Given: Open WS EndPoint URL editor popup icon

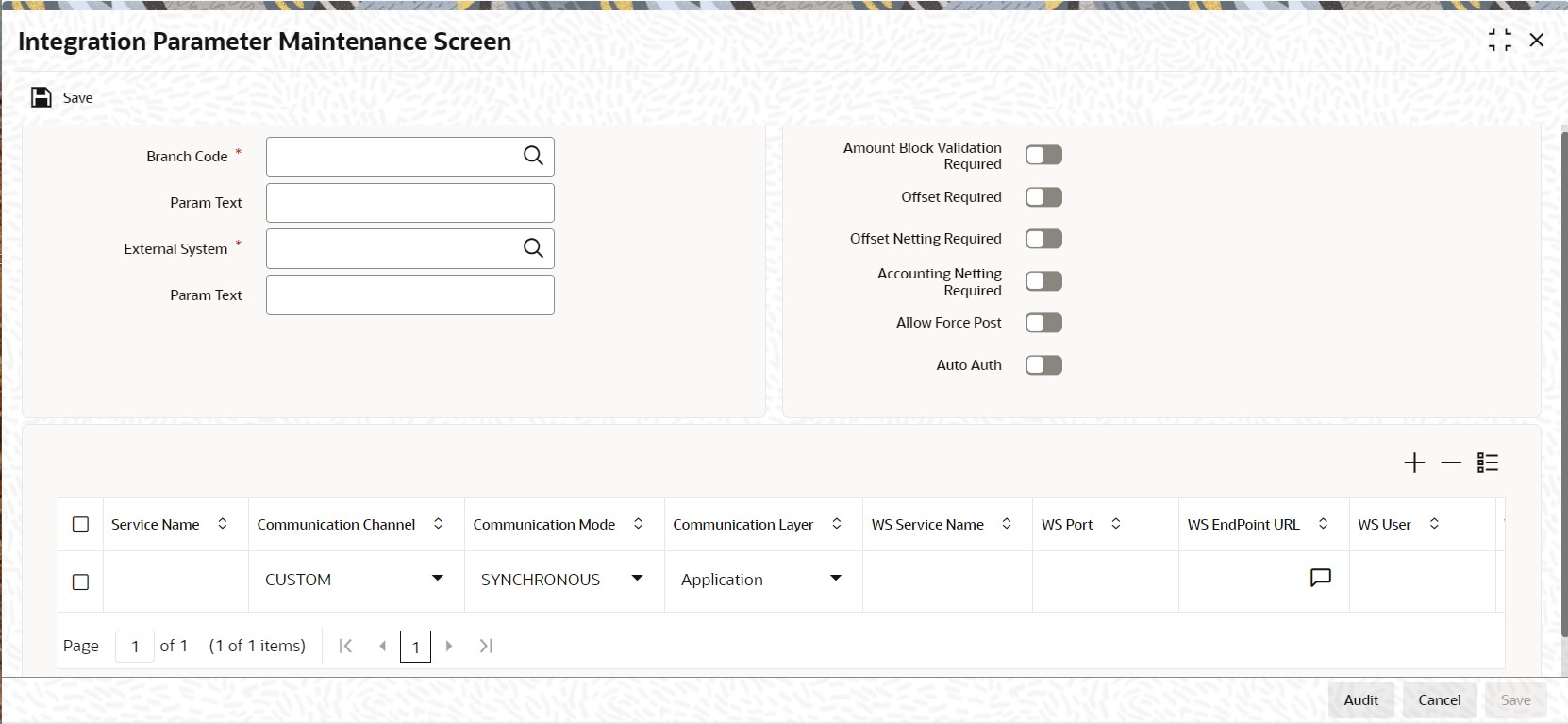Looking at the screenshot, I should tap(1321, 578).
